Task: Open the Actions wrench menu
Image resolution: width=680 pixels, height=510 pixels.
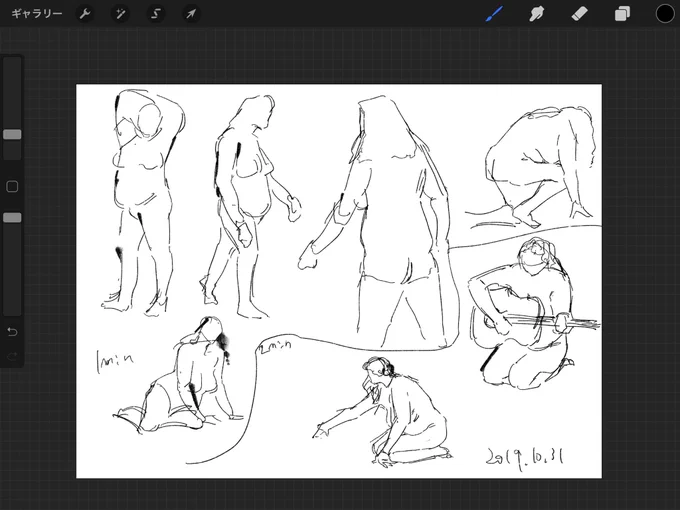Action: point(85,14)
